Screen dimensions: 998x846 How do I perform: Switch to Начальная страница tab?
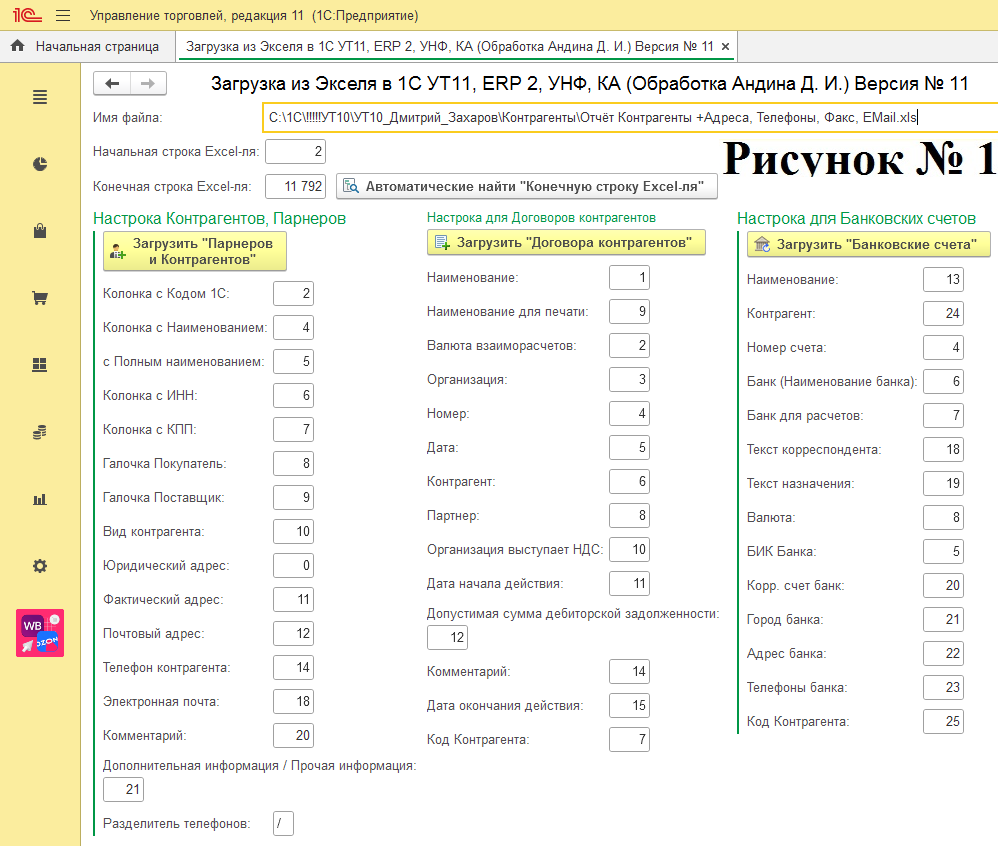click(x=88, y=46)
